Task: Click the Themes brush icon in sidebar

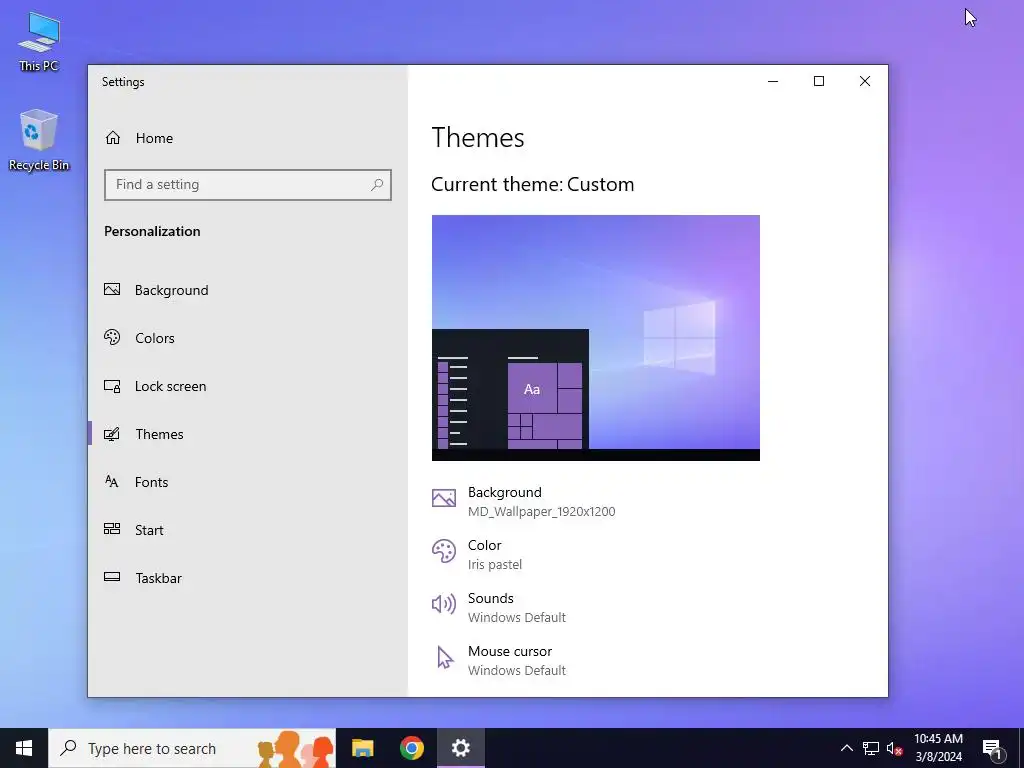Action: point(112,434)
